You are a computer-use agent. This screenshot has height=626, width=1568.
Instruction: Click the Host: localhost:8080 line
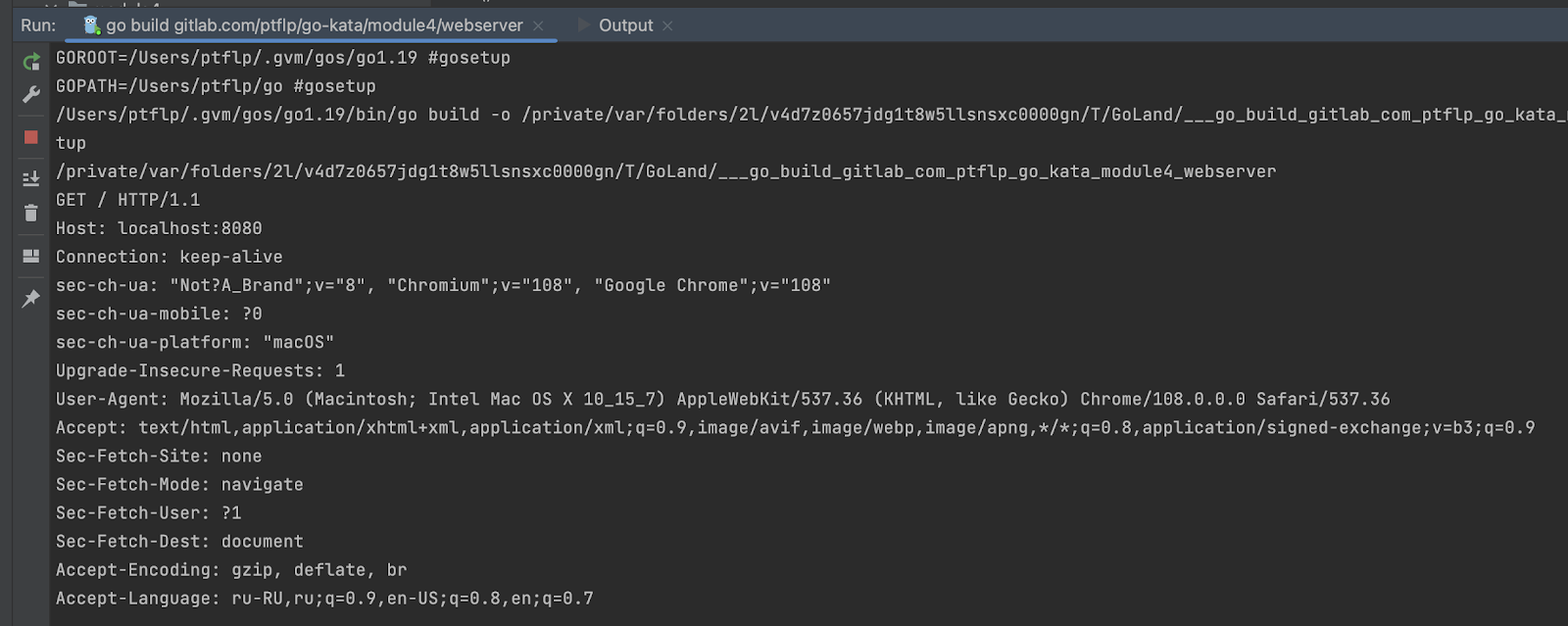click(x=159, y=228)
